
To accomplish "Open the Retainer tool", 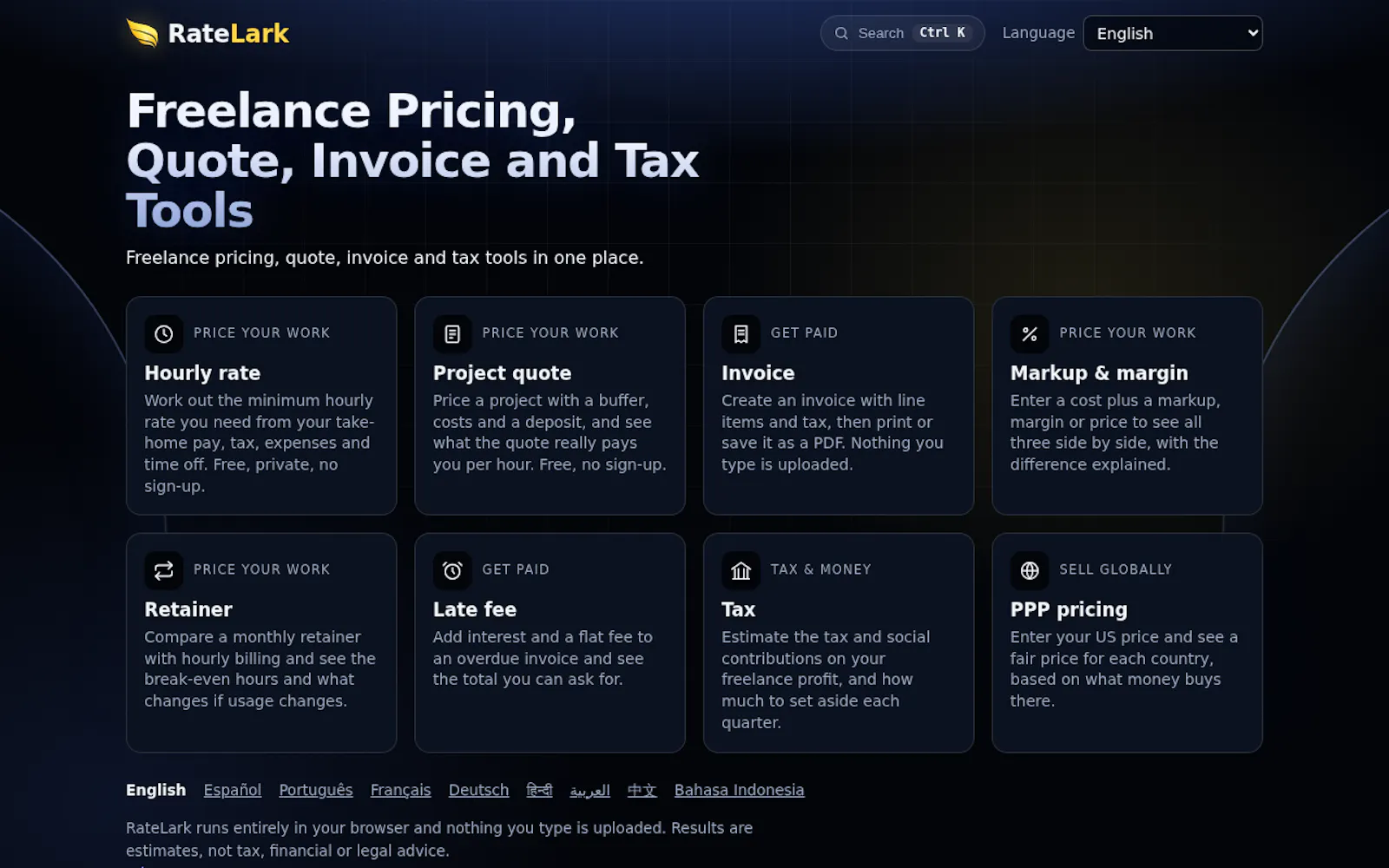I will [x=261, y=642].
